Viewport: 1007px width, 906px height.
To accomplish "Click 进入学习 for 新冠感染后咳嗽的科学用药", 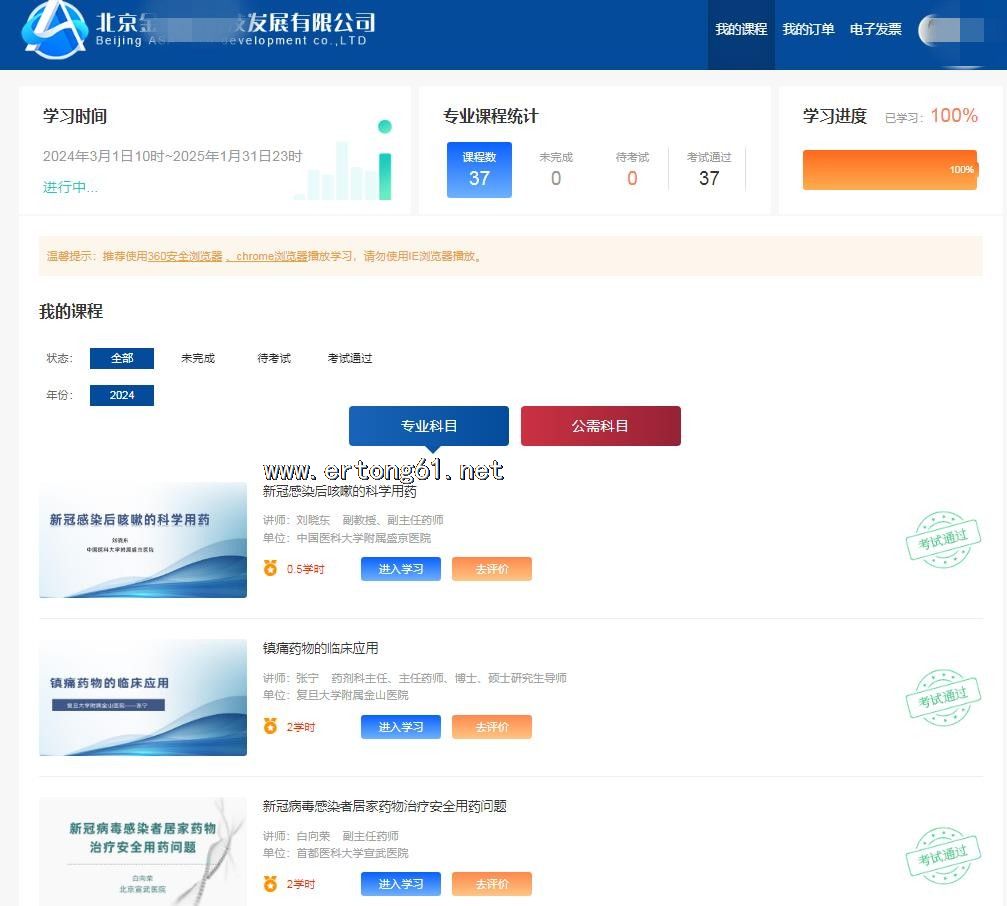I will [x=400, y=569].
